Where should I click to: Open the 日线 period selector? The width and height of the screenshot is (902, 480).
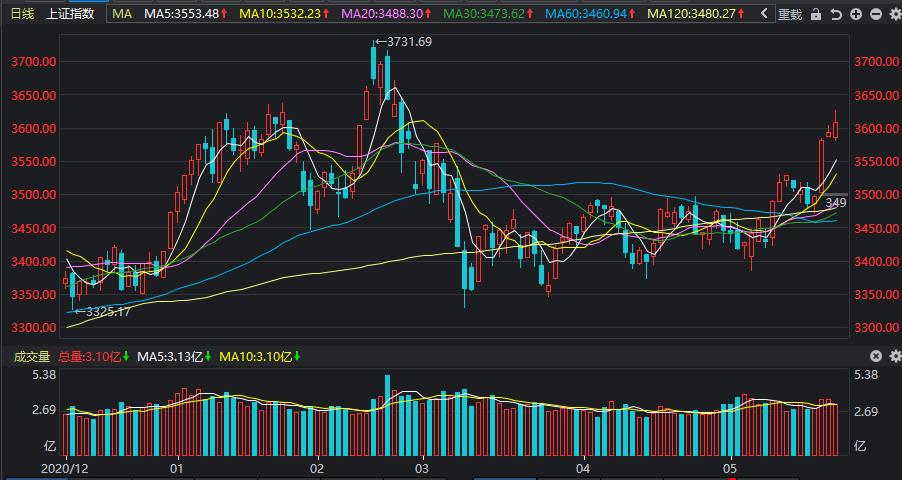(x=22, y=14)
